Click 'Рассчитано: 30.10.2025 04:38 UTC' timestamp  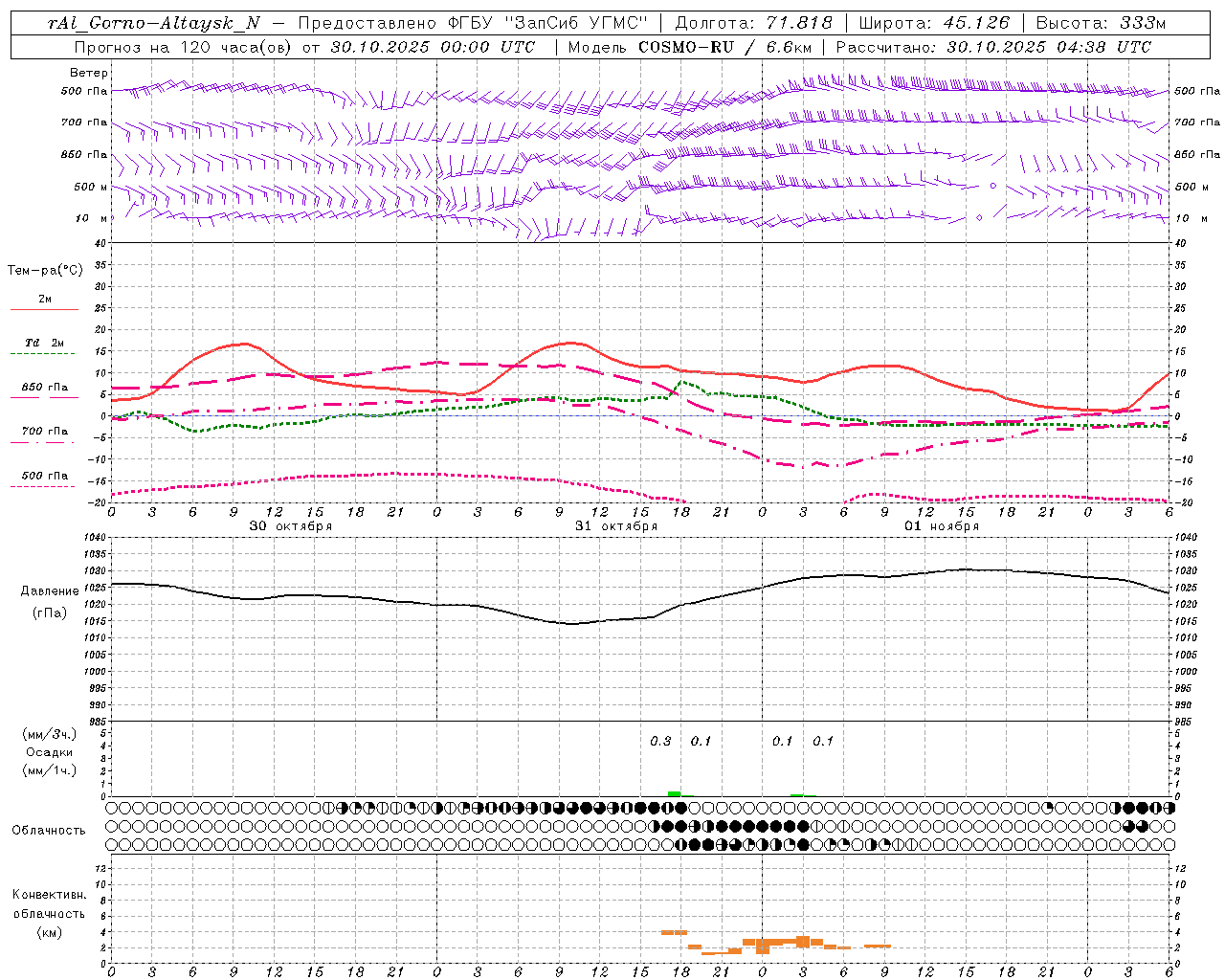click(993, 47)
